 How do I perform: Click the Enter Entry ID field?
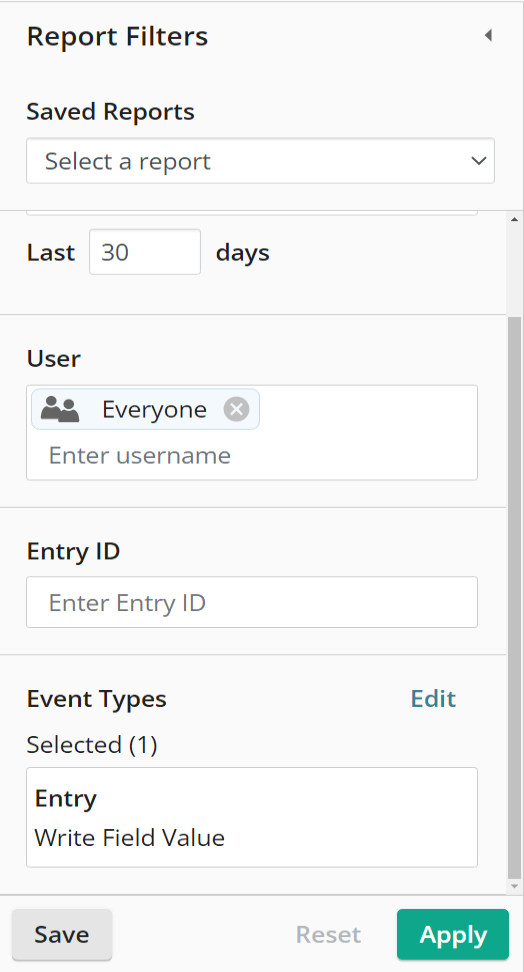(252, 602)
